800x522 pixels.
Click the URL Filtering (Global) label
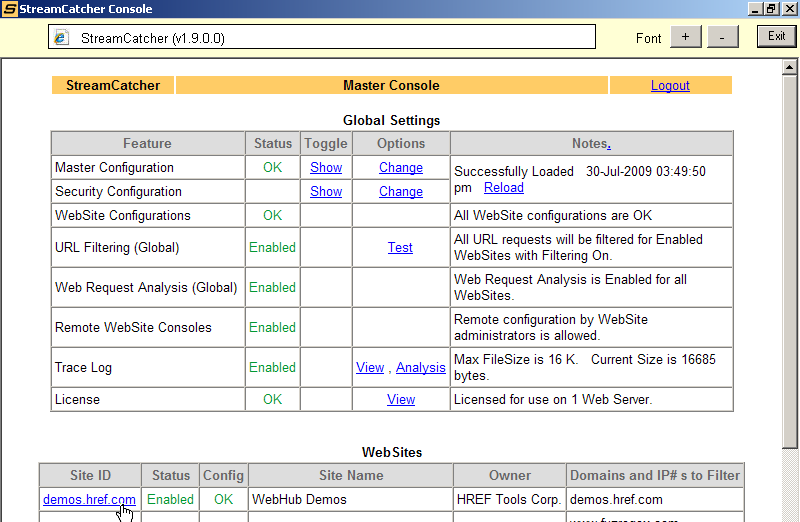(x=117, y=247)
